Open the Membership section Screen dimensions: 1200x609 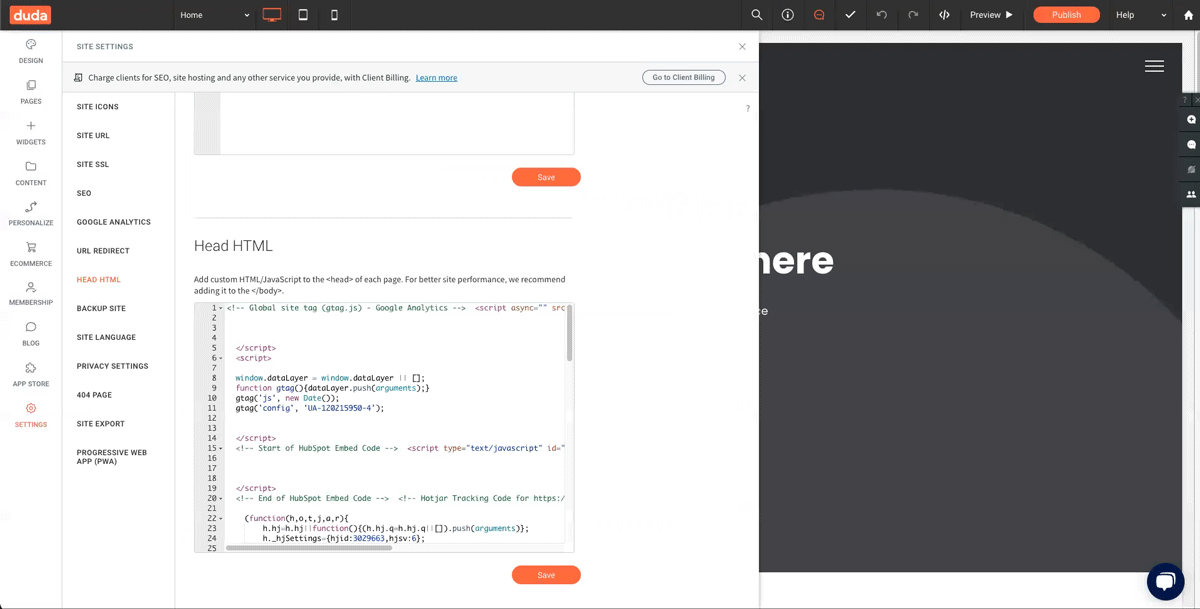pyautogui.click(x=31, y=294)
